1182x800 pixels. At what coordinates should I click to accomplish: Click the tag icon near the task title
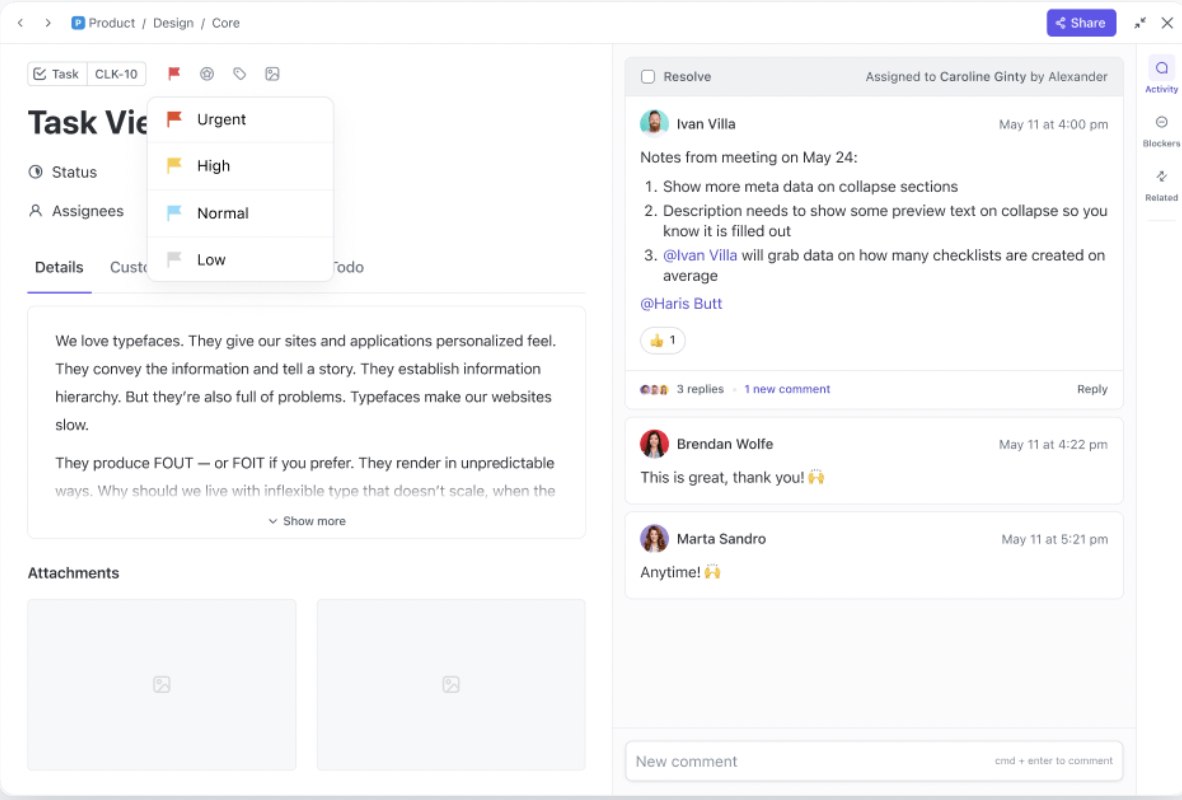(x=239, y=73)
